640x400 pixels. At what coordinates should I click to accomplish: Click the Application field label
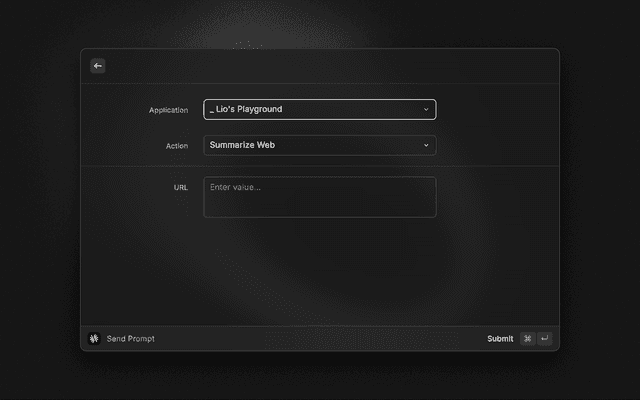click(168, 110)
